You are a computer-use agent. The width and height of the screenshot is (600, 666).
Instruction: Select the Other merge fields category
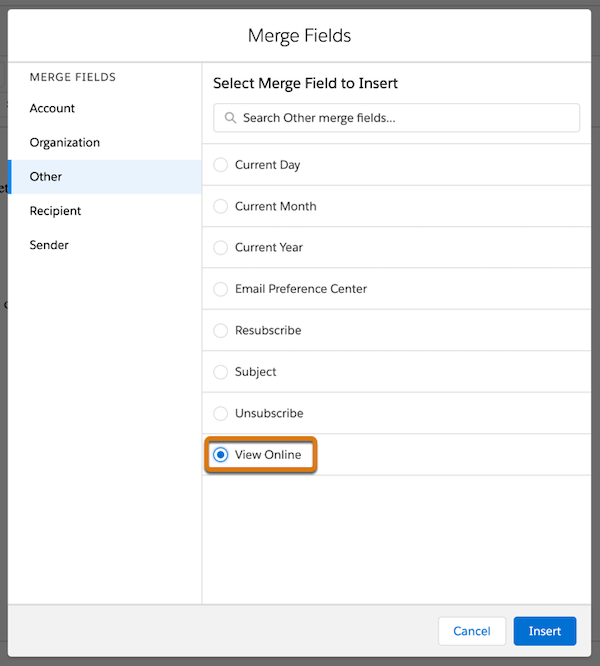[x=105, y=177]
